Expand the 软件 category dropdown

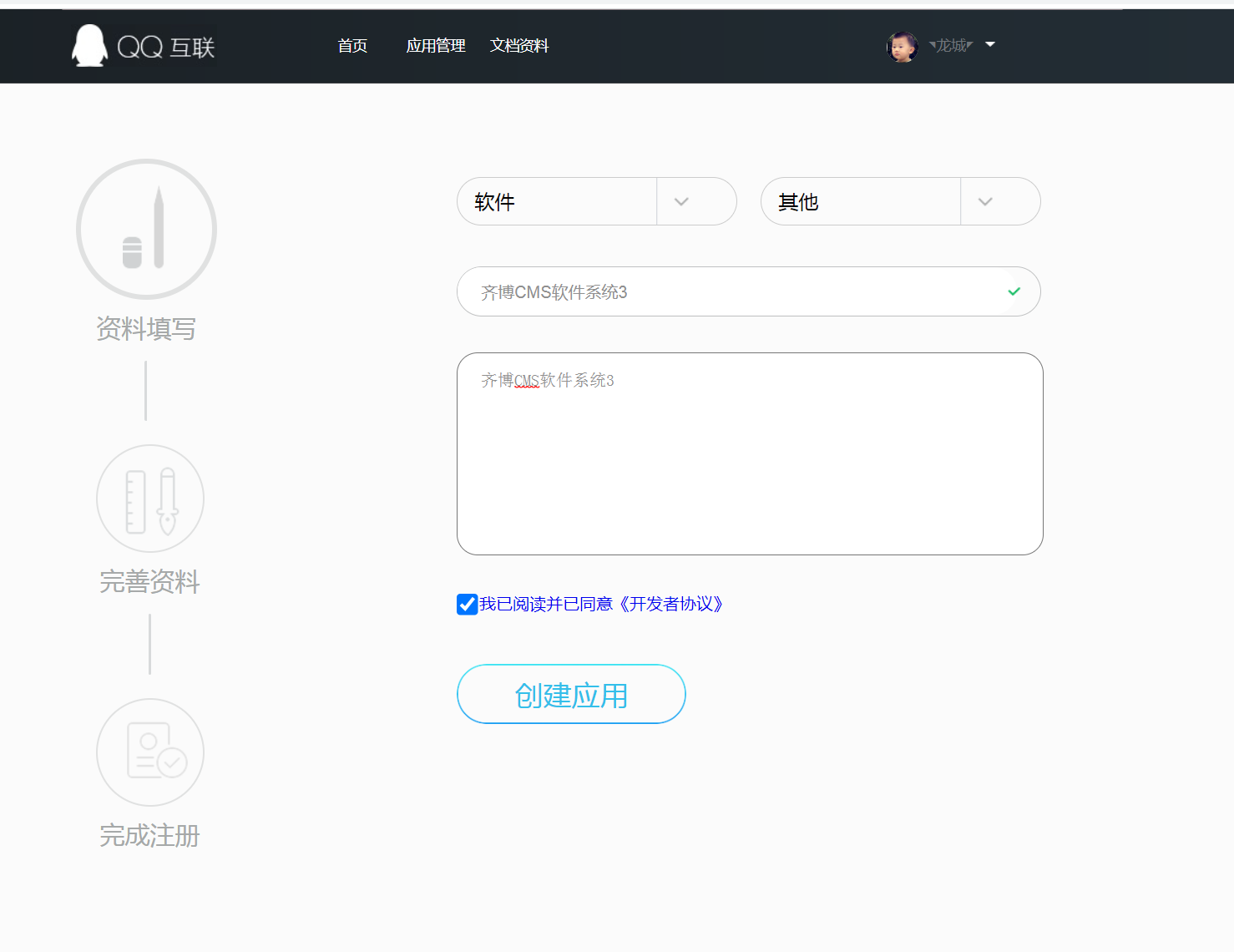(597, 201)
